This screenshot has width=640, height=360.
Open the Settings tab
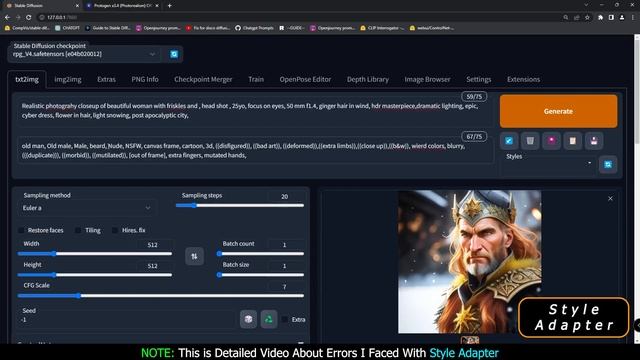coord(479,79)
